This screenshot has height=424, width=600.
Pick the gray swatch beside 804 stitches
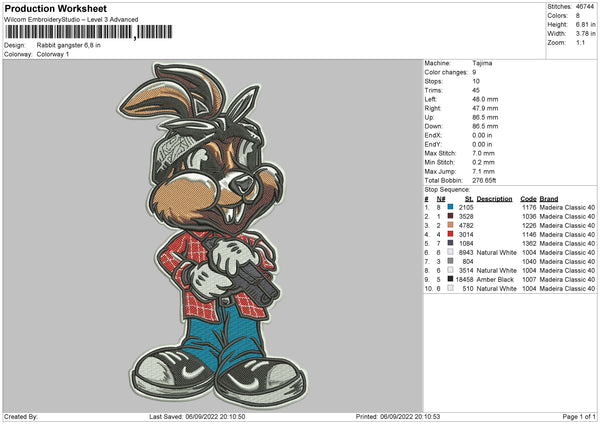point(450,261)
